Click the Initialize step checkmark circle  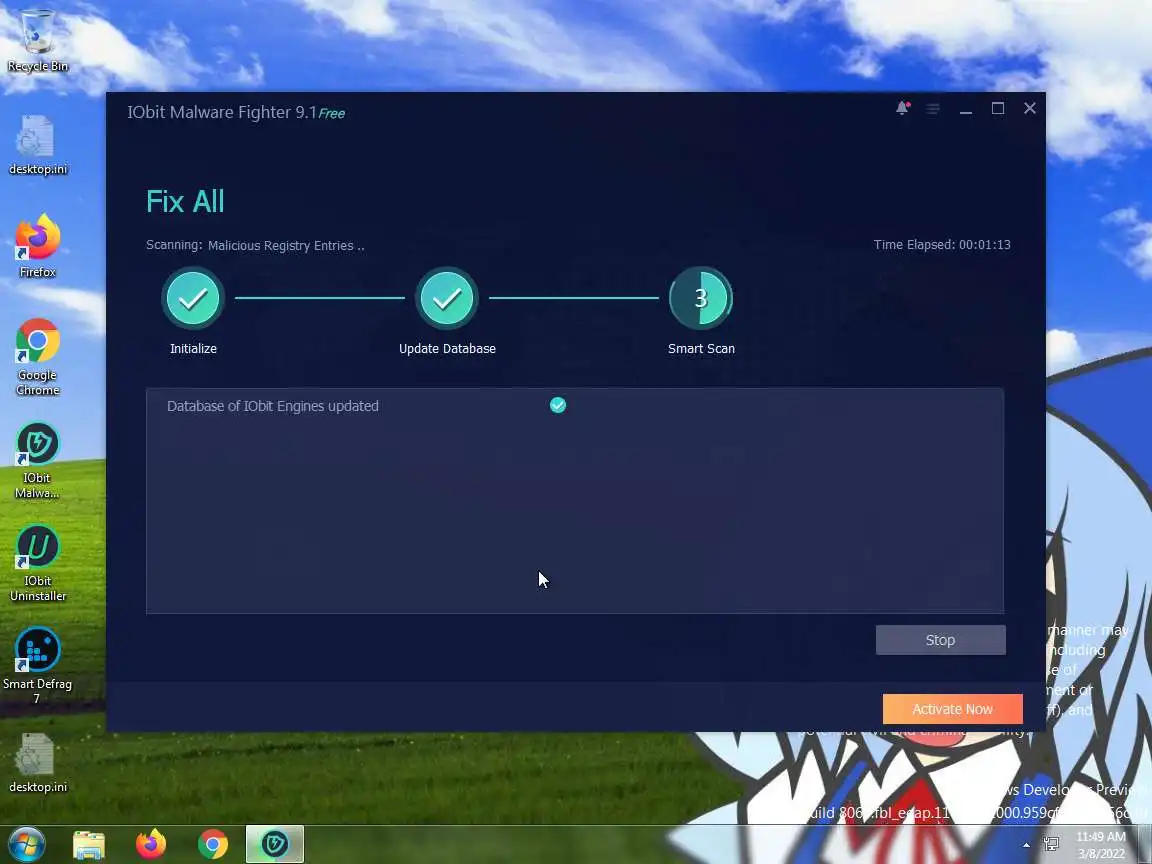pyautogui.click(x=193, y=298)
